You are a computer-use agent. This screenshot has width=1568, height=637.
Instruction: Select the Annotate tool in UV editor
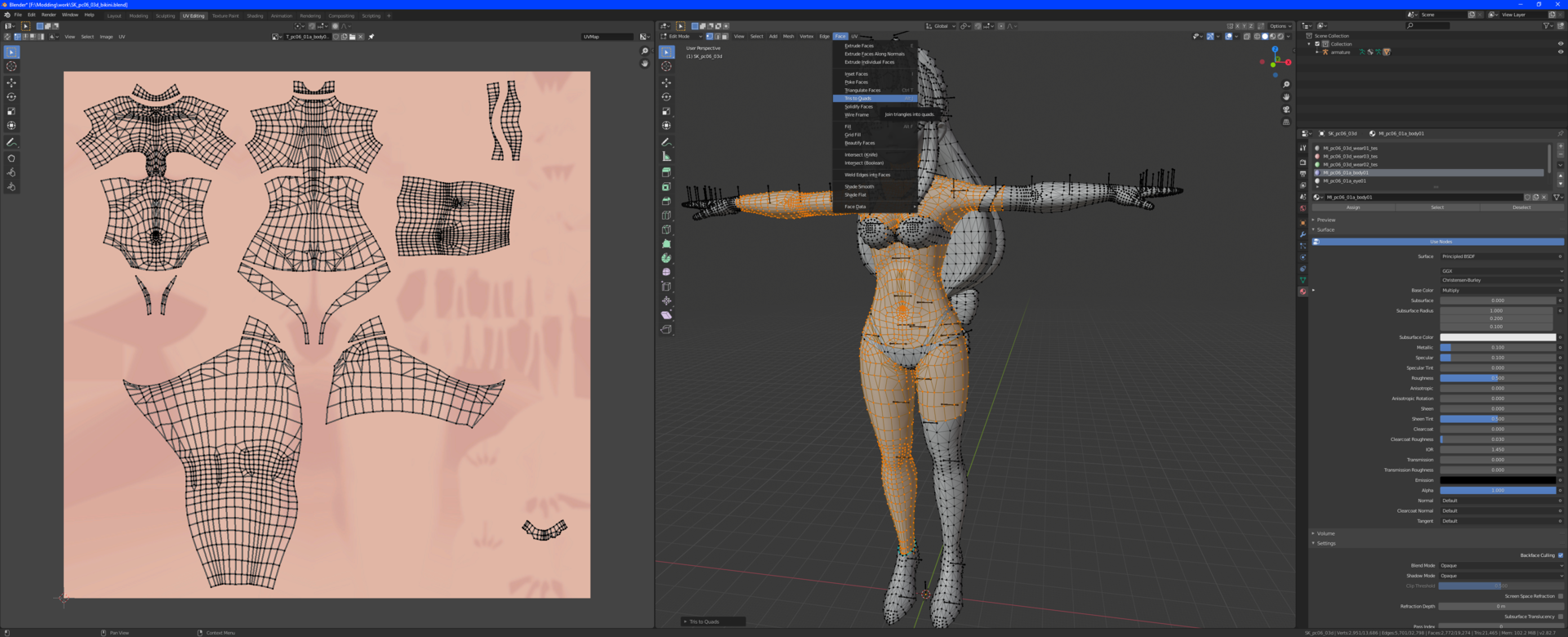coord(11,142)
